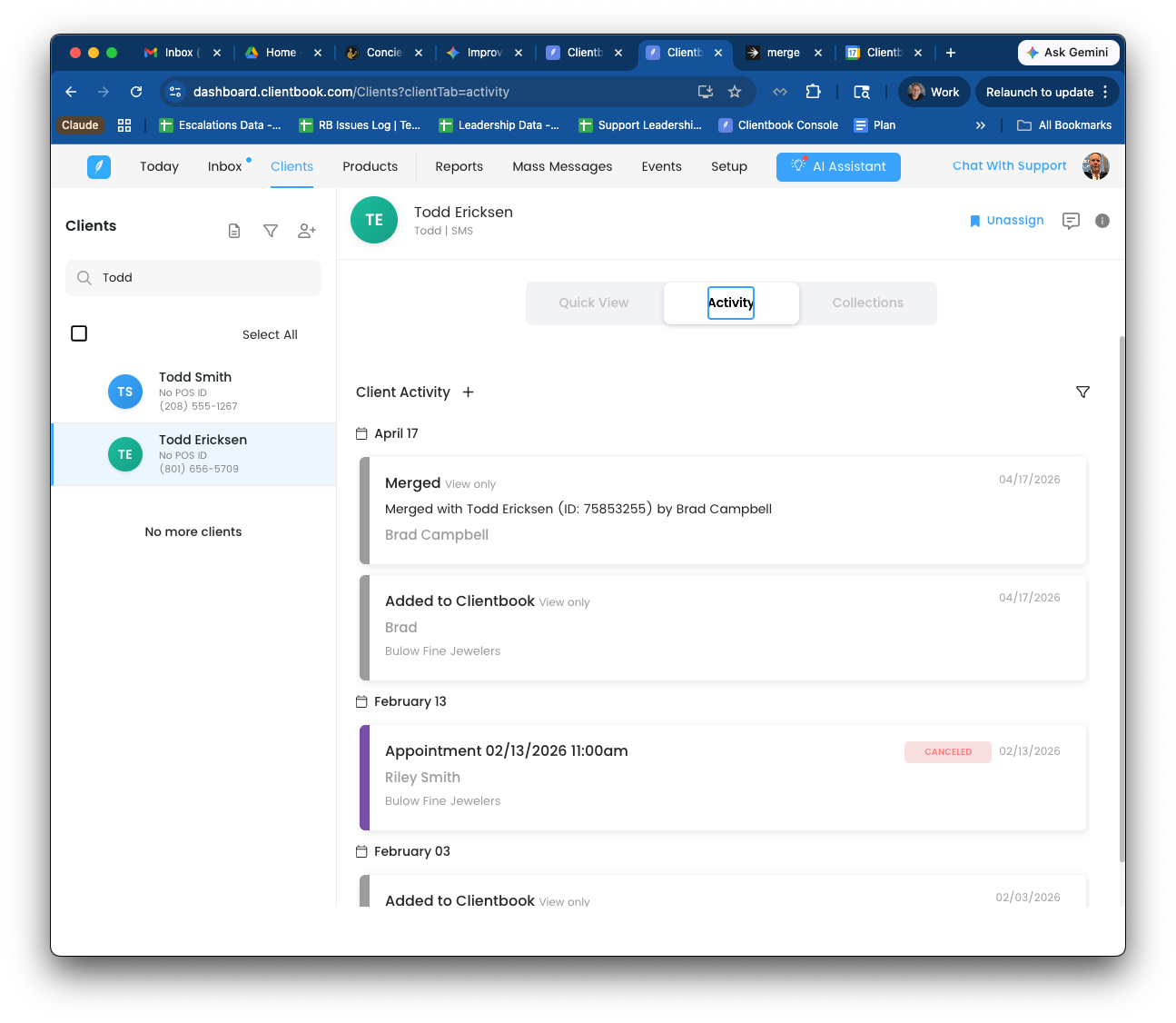Open the Mass Messages menu item
This screenshot has width=1176, height=1023.
(x=562, y=166)
